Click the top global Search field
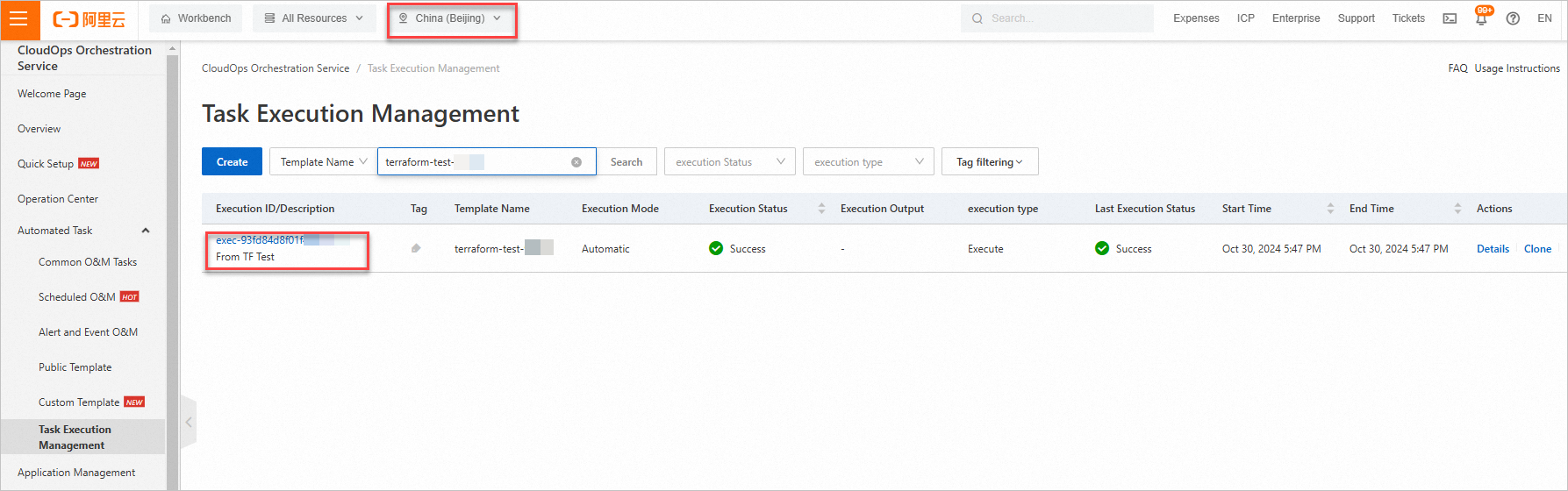Image resolution: width=1568 pixels, height=491 pixels. tap(1062, 18)
